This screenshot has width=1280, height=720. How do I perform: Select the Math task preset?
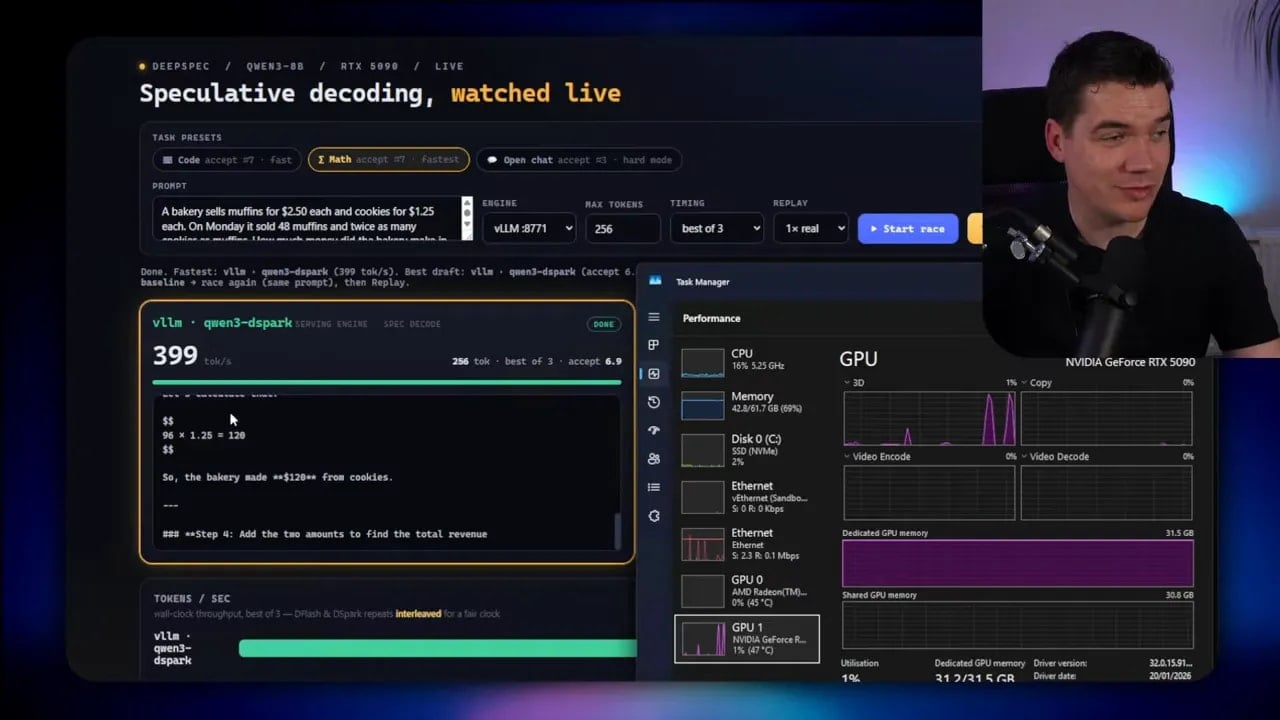(x=387, y=160)
